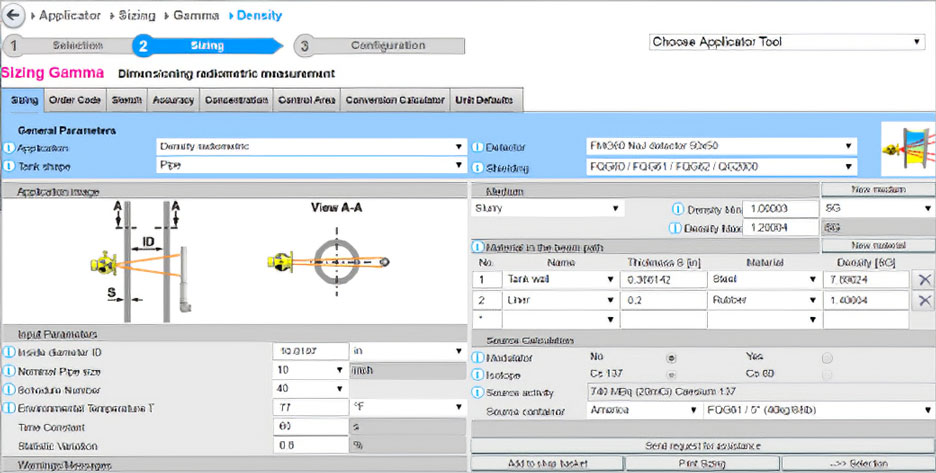Screen dimensions: 936x473
Task: Select Modulator Yes radio button
Action: [826, 356]
